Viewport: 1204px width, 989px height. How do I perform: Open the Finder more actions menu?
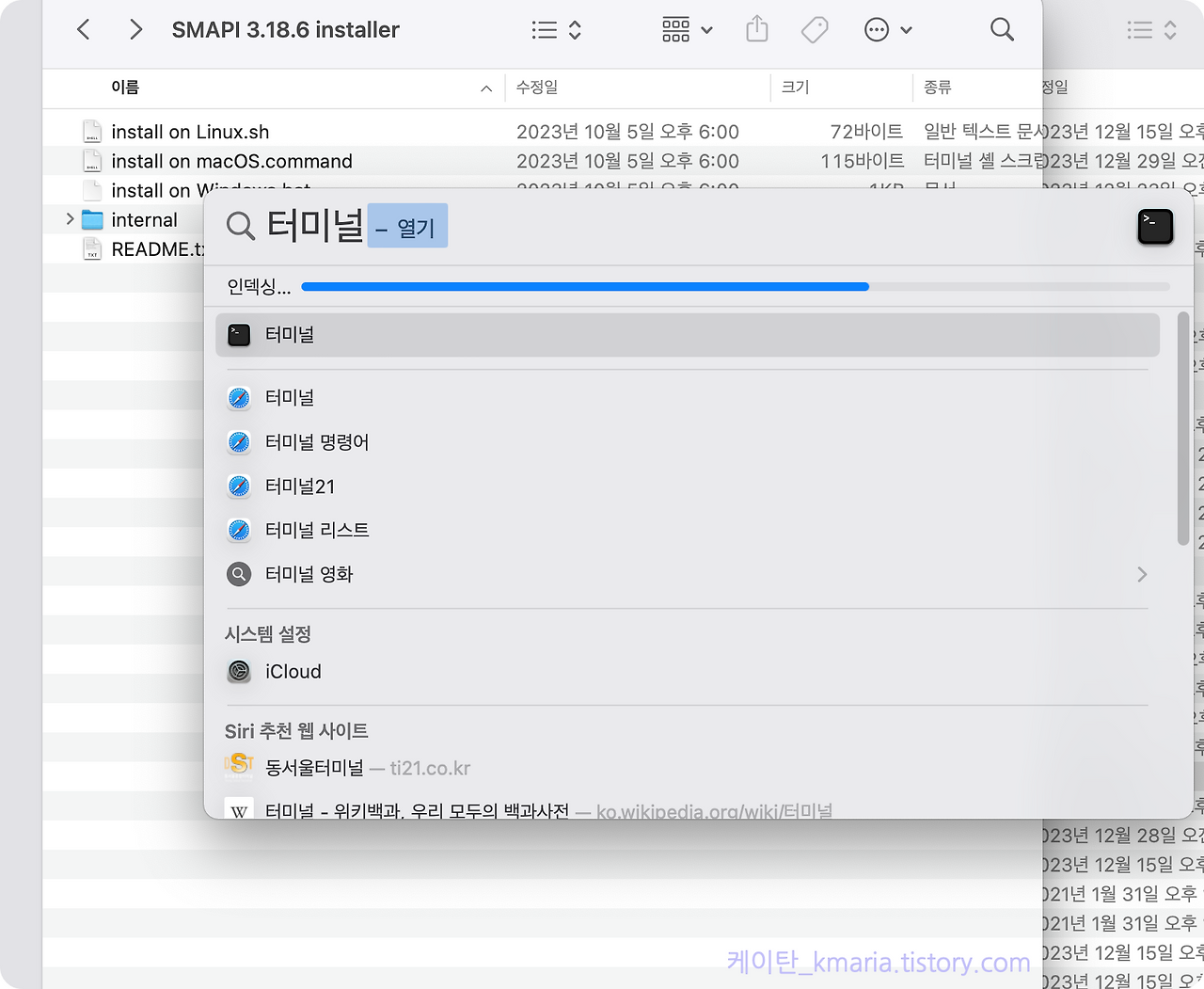[x=888, y=30]
